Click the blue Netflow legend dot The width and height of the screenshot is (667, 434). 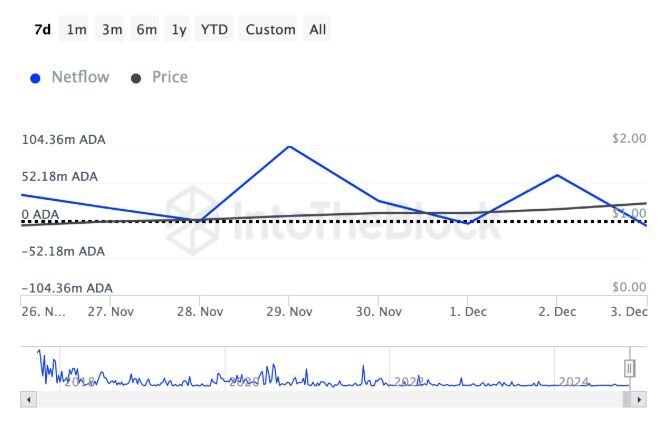(36, 78)
